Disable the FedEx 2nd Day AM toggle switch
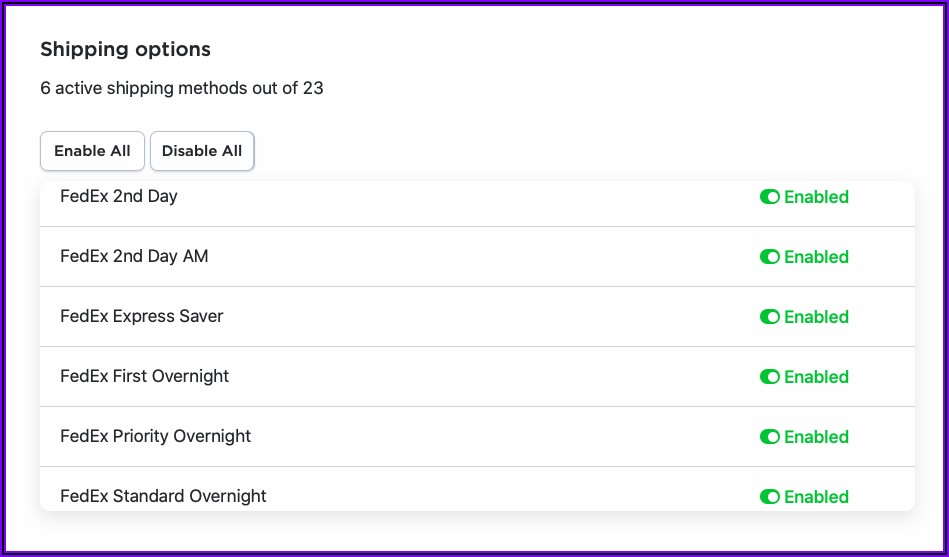 [x=769, y=257]
